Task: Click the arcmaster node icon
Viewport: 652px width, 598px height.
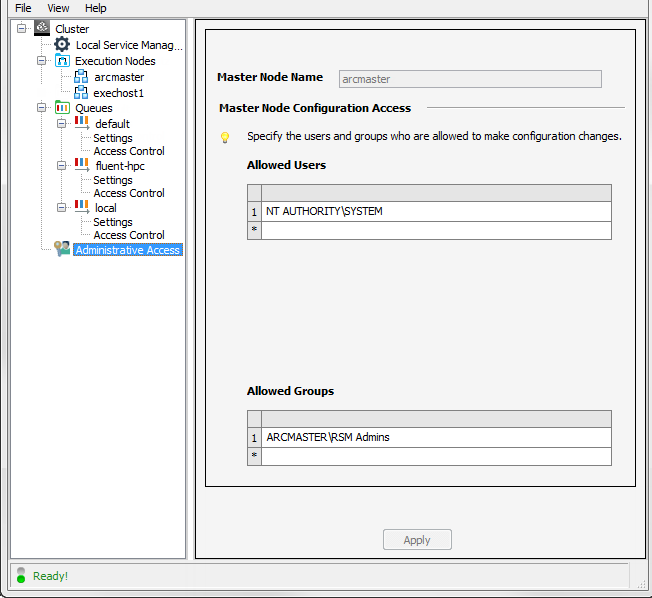Action: pos(81,77)
